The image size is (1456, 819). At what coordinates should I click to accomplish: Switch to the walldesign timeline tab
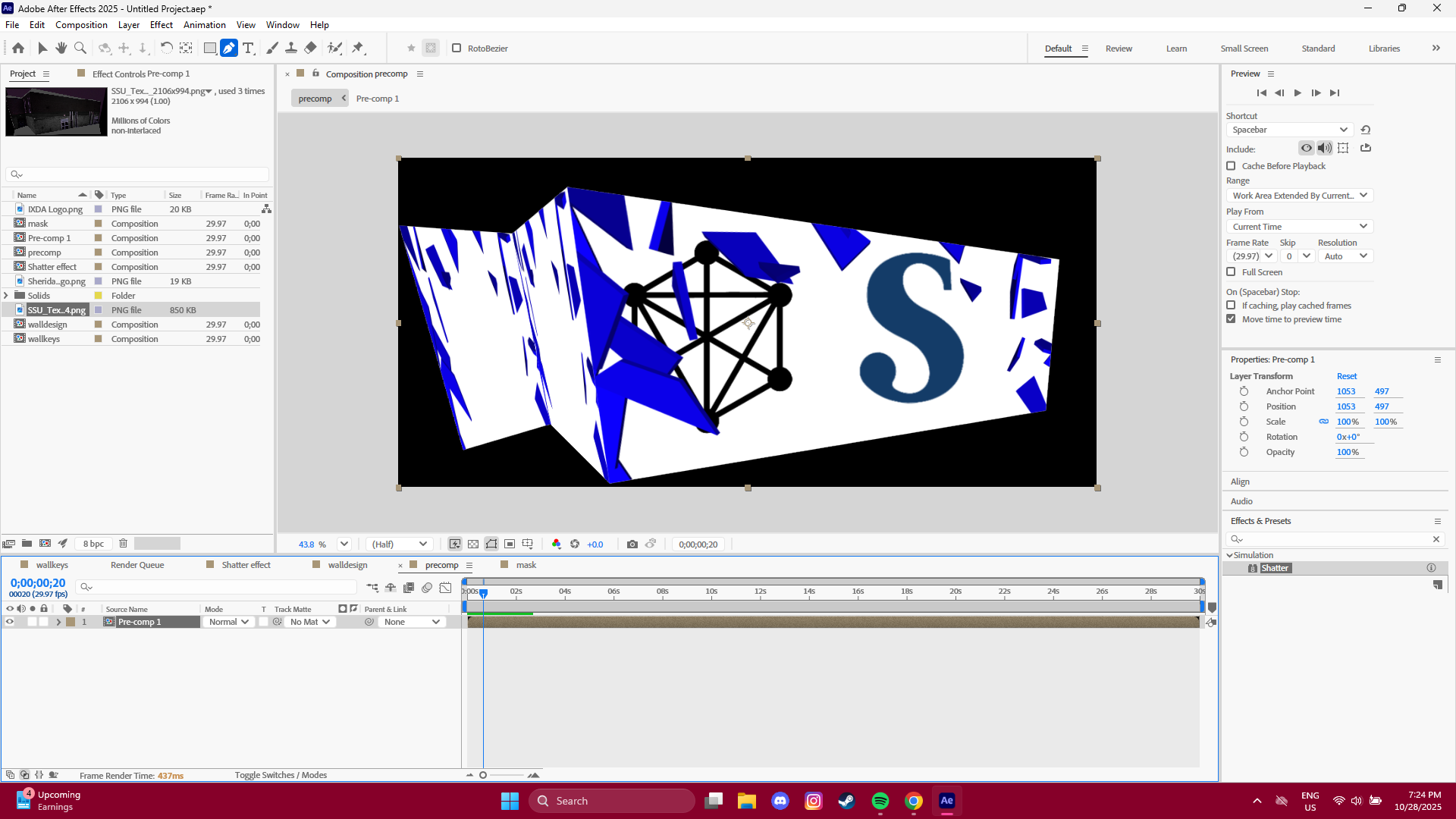[347, 565]
